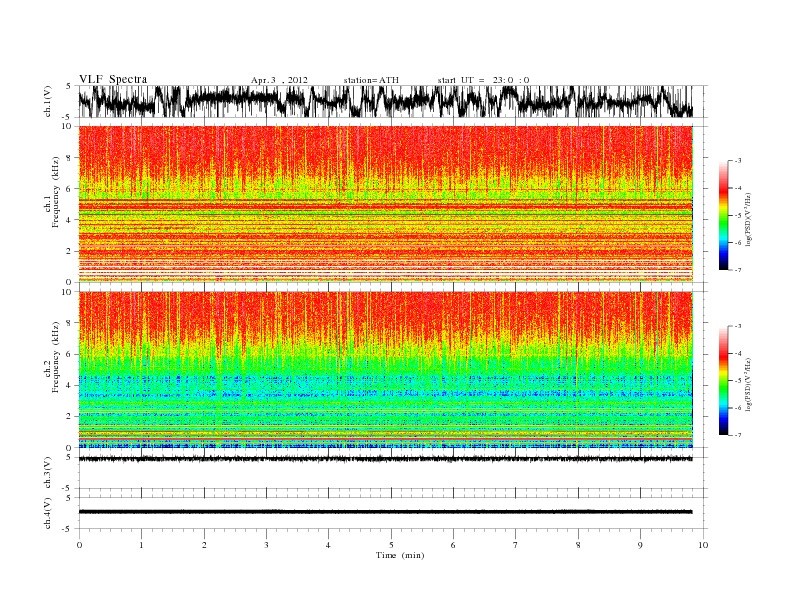Click the ch.3 voltage trace line
Image resolution: width=792 pixels, height=612 pixels.
tap(385, 459)
